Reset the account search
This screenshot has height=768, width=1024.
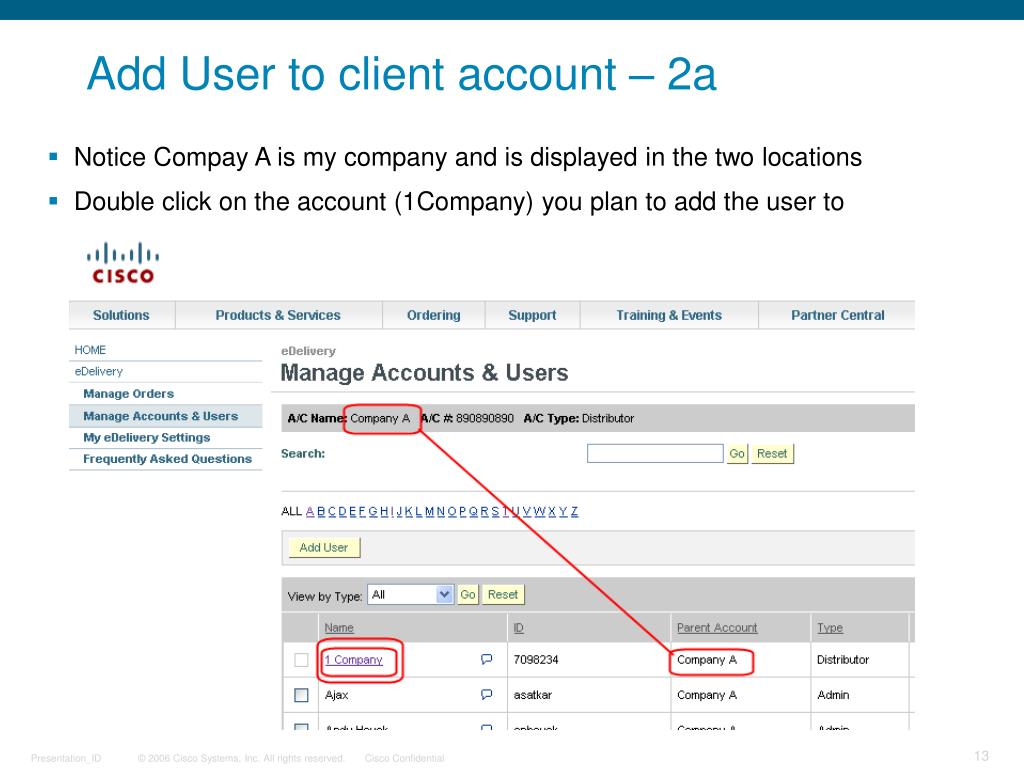[x=772, y=453]
